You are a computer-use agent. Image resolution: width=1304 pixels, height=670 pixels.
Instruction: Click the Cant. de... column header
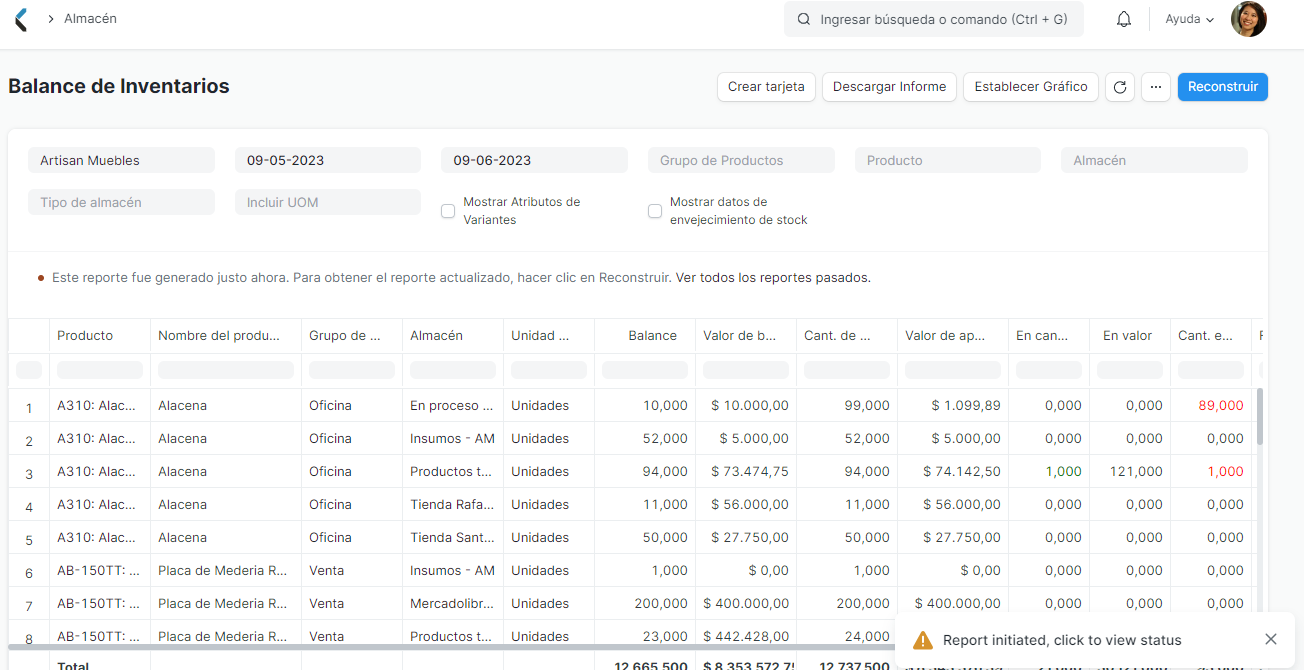click(847, 336)
